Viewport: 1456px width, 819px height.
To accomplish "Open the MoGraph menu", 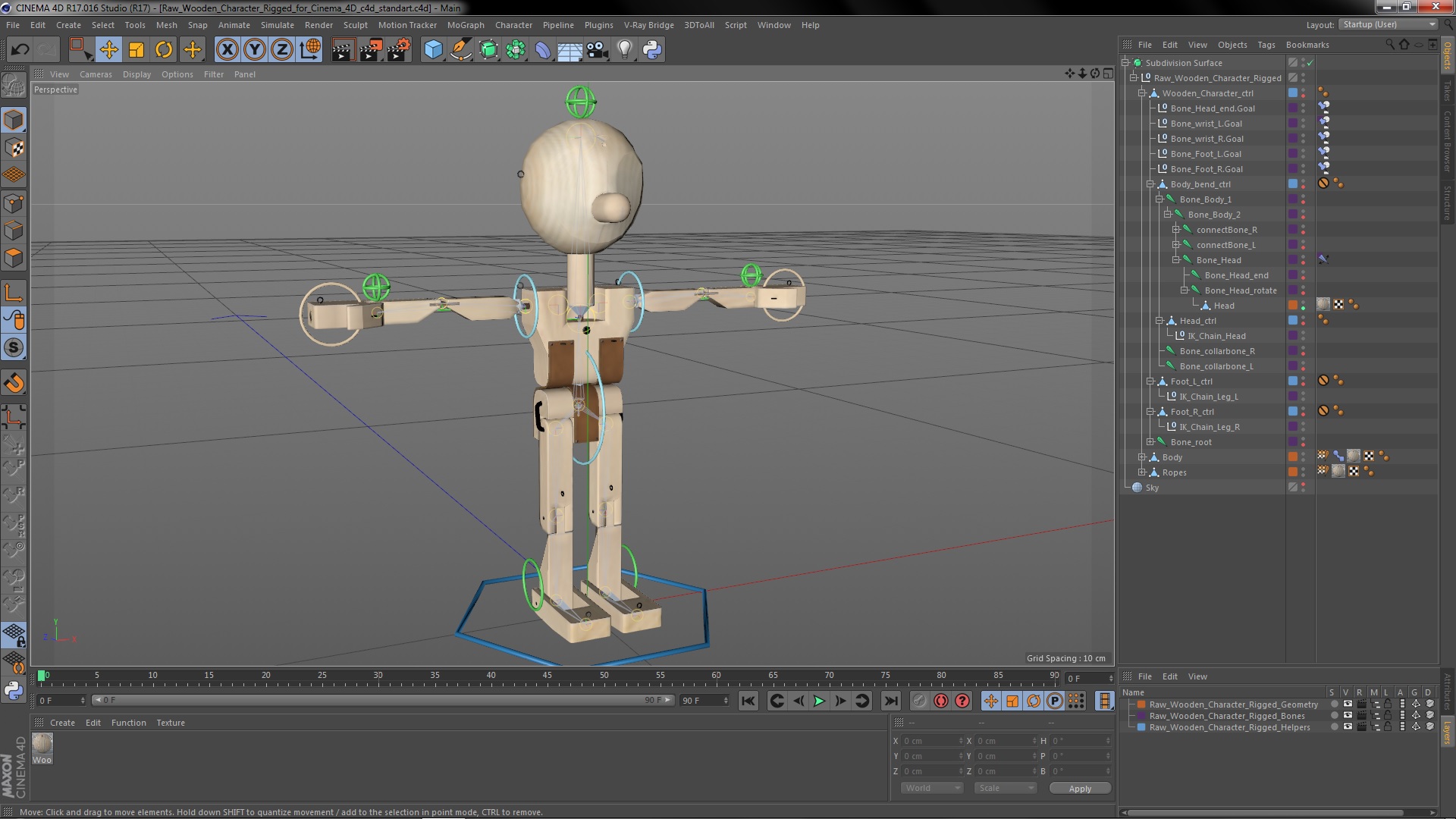I will (x=465, y=25).
